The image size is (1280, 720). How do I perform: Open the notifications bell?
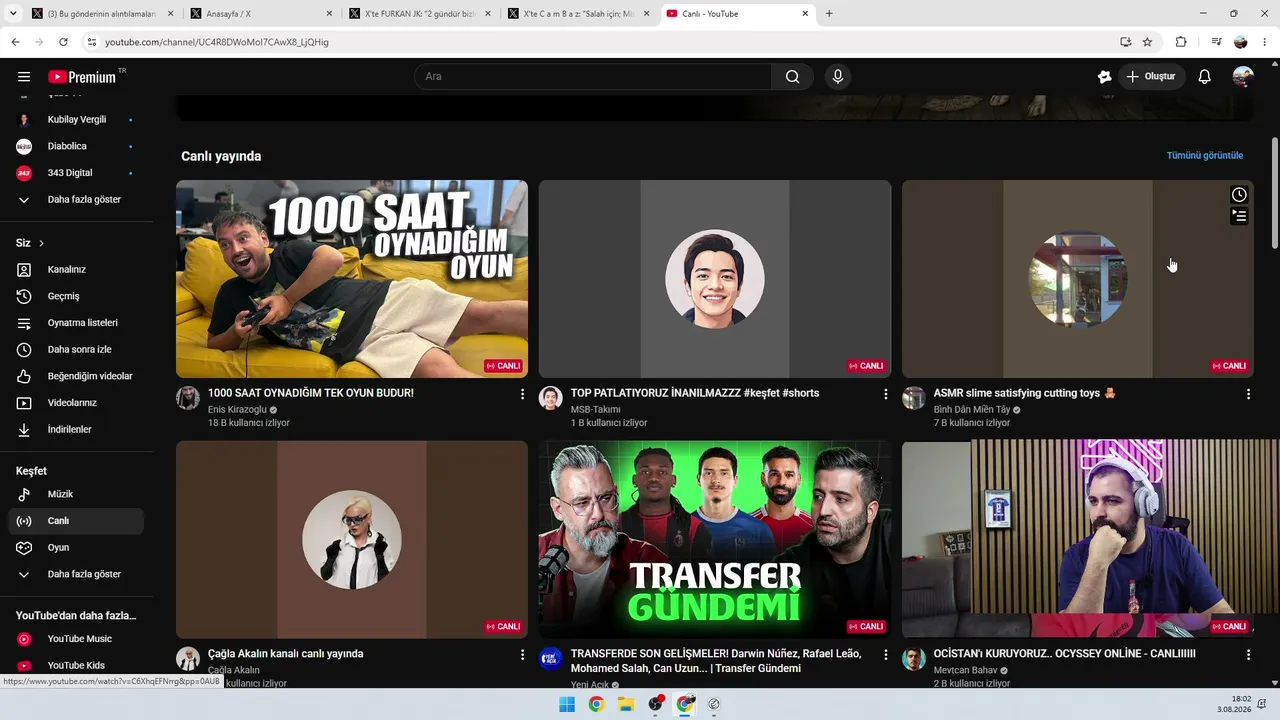click(1205, 77)
